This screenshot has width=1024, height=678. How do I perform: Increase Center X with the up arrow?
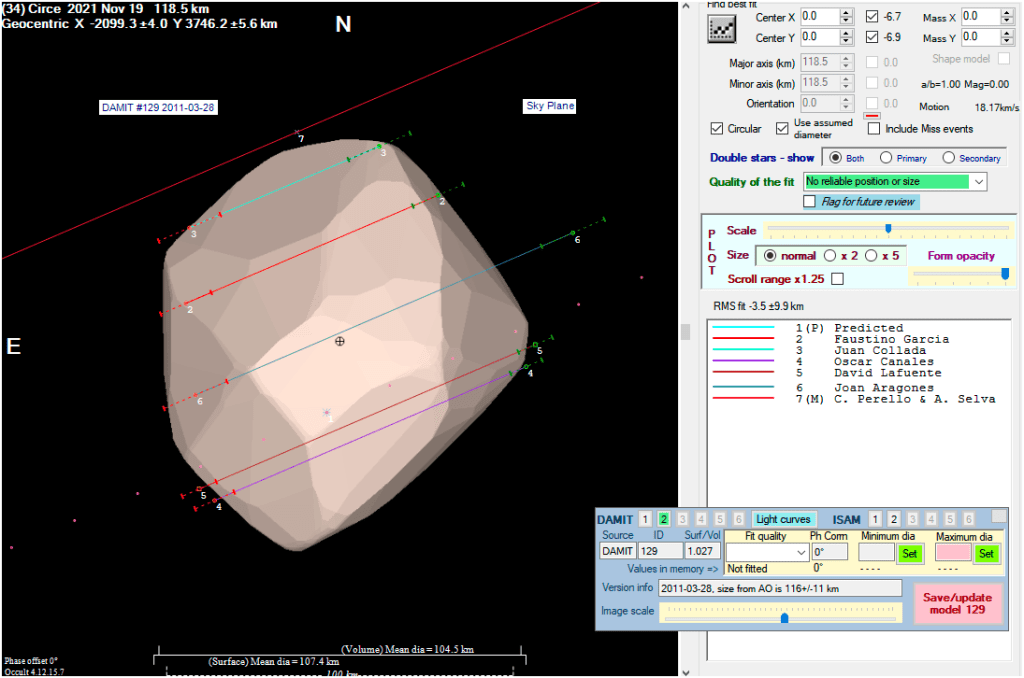846,13
